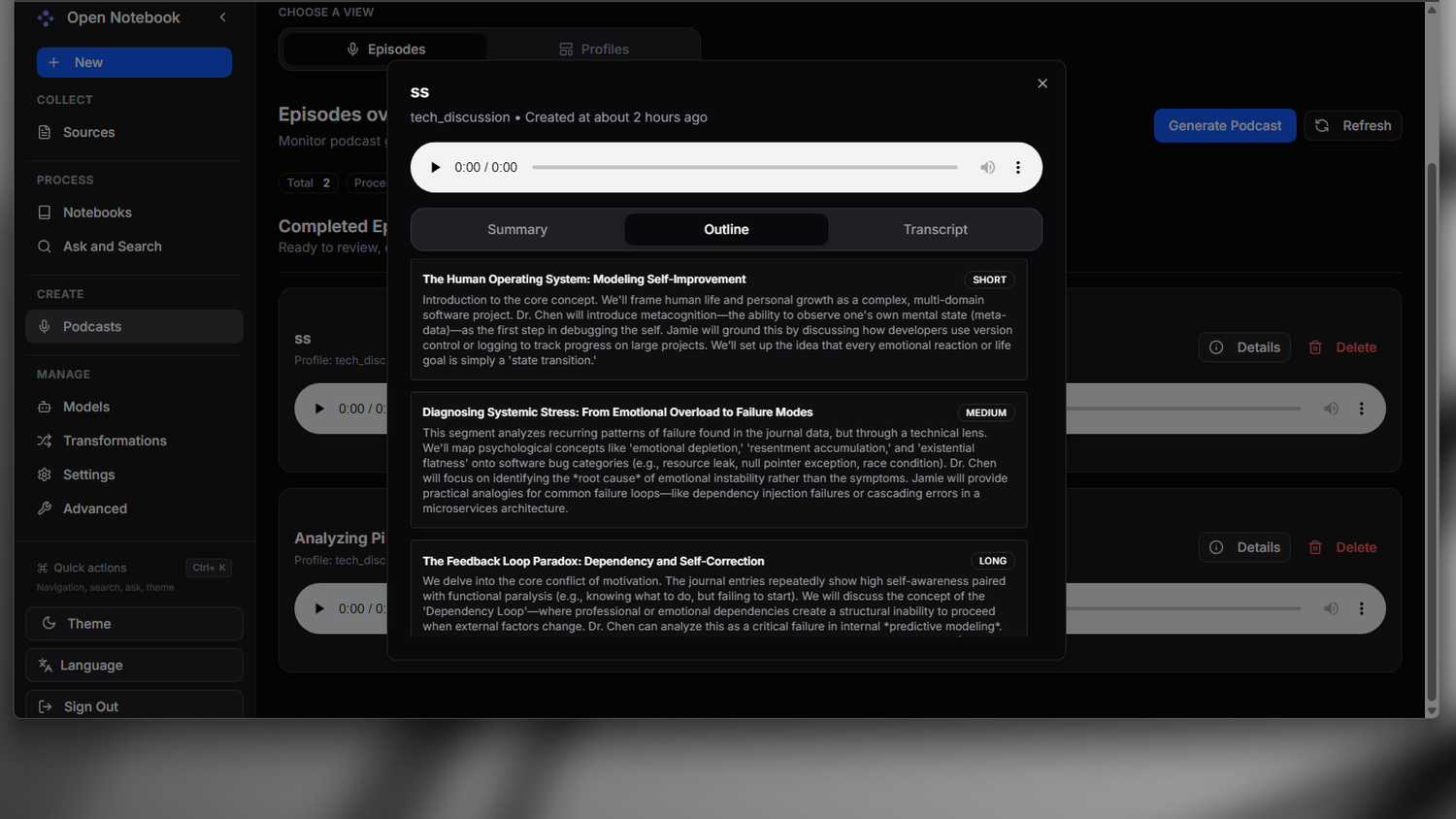Play the ss episode card audio
This screenshot has width=1456, height=819.
(x=318, y=409)
